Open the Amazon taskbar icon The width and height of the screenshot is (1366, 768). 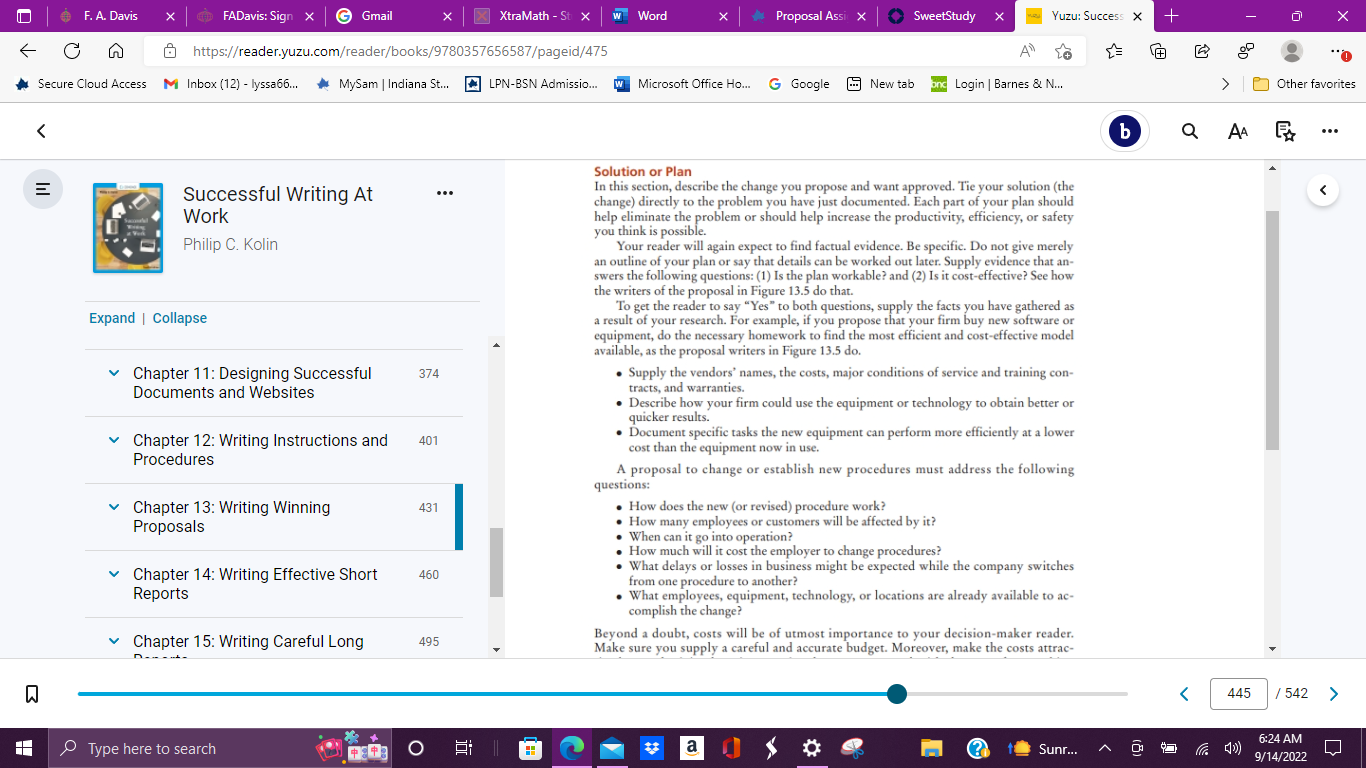coord(691,748)
